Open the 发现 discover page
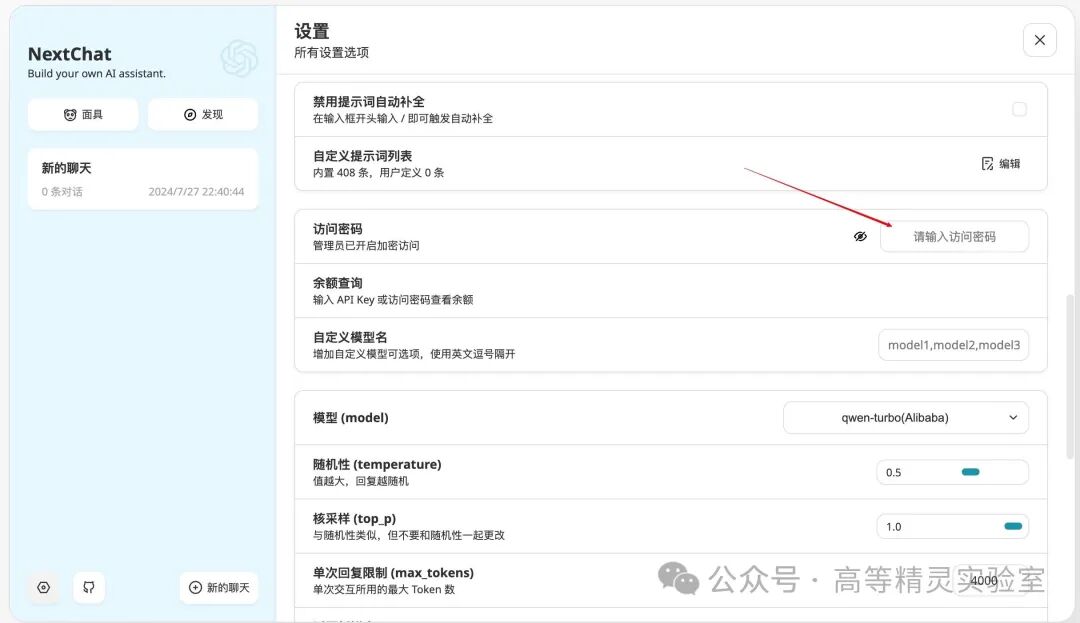Screen dimensions: 1080x623 (x=202, y=114)
